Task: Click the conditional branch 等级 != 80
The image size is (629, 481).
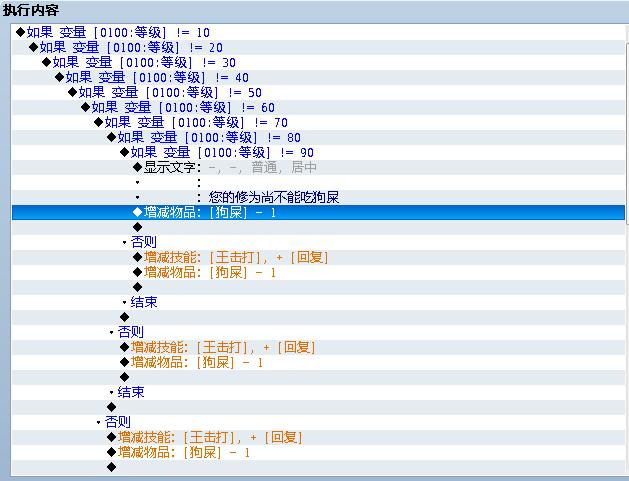Action: click(318, 138)
